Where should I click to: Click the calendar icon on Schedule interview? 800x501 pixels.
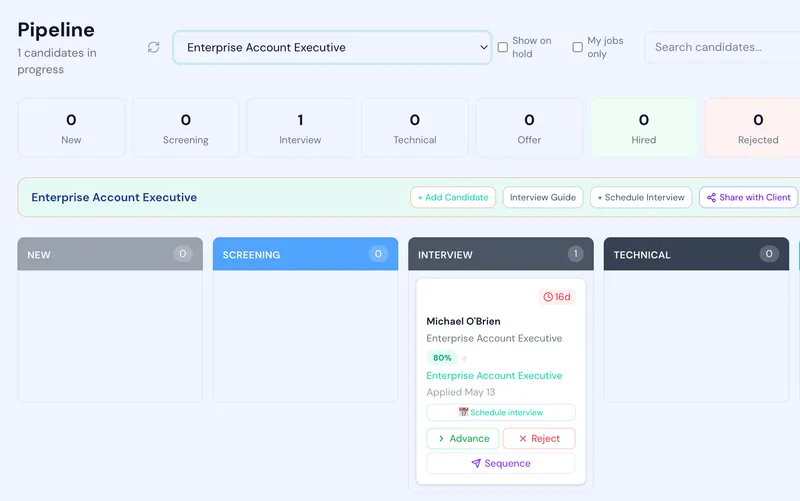(463, 412)
